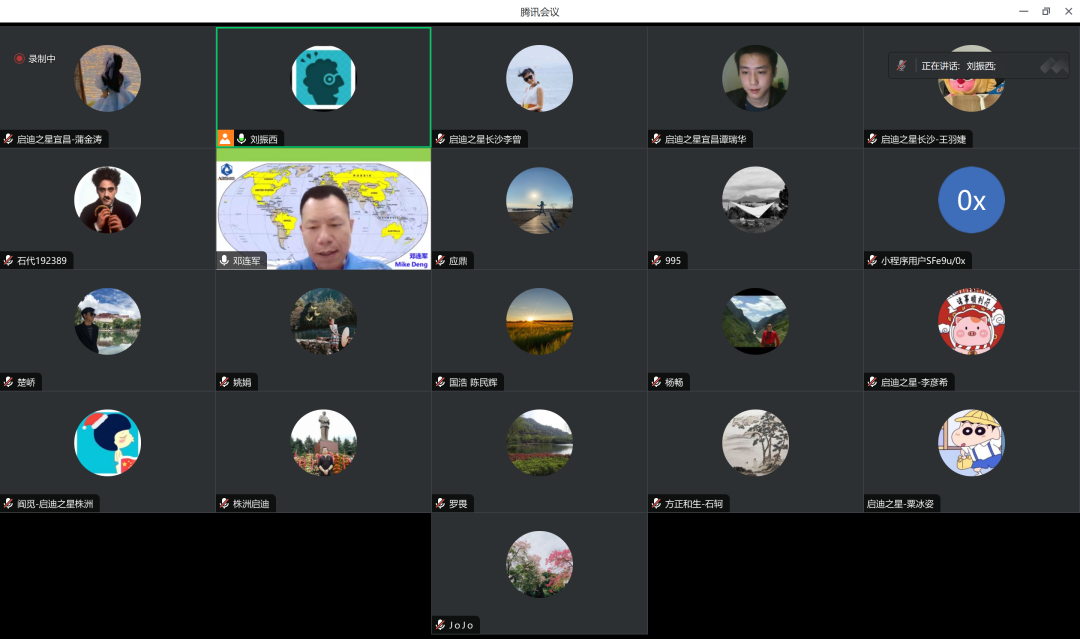Click muted mic icon for 国浩 陈民辉

[x=440, y=382]
